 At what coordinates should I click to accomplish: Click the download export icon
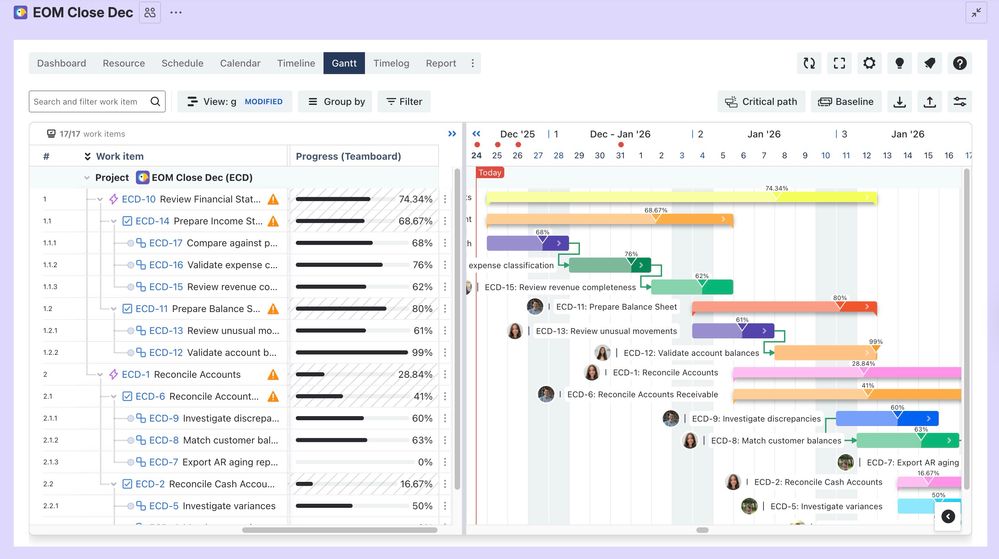pos(900,101)
